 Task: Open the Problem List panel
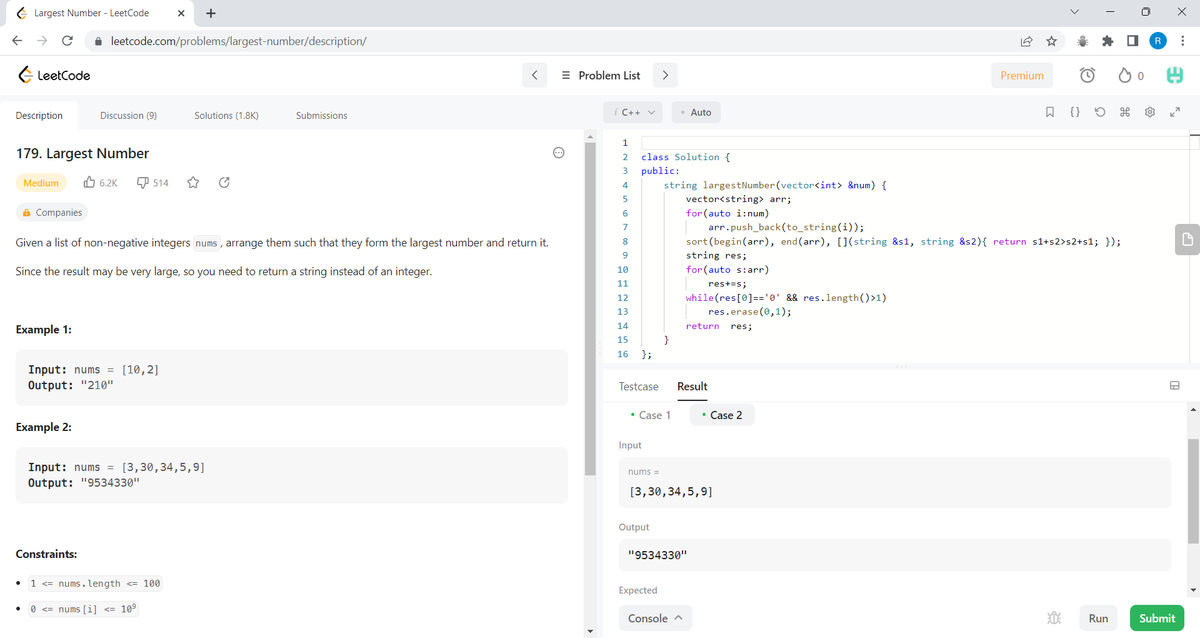point(601,75)
